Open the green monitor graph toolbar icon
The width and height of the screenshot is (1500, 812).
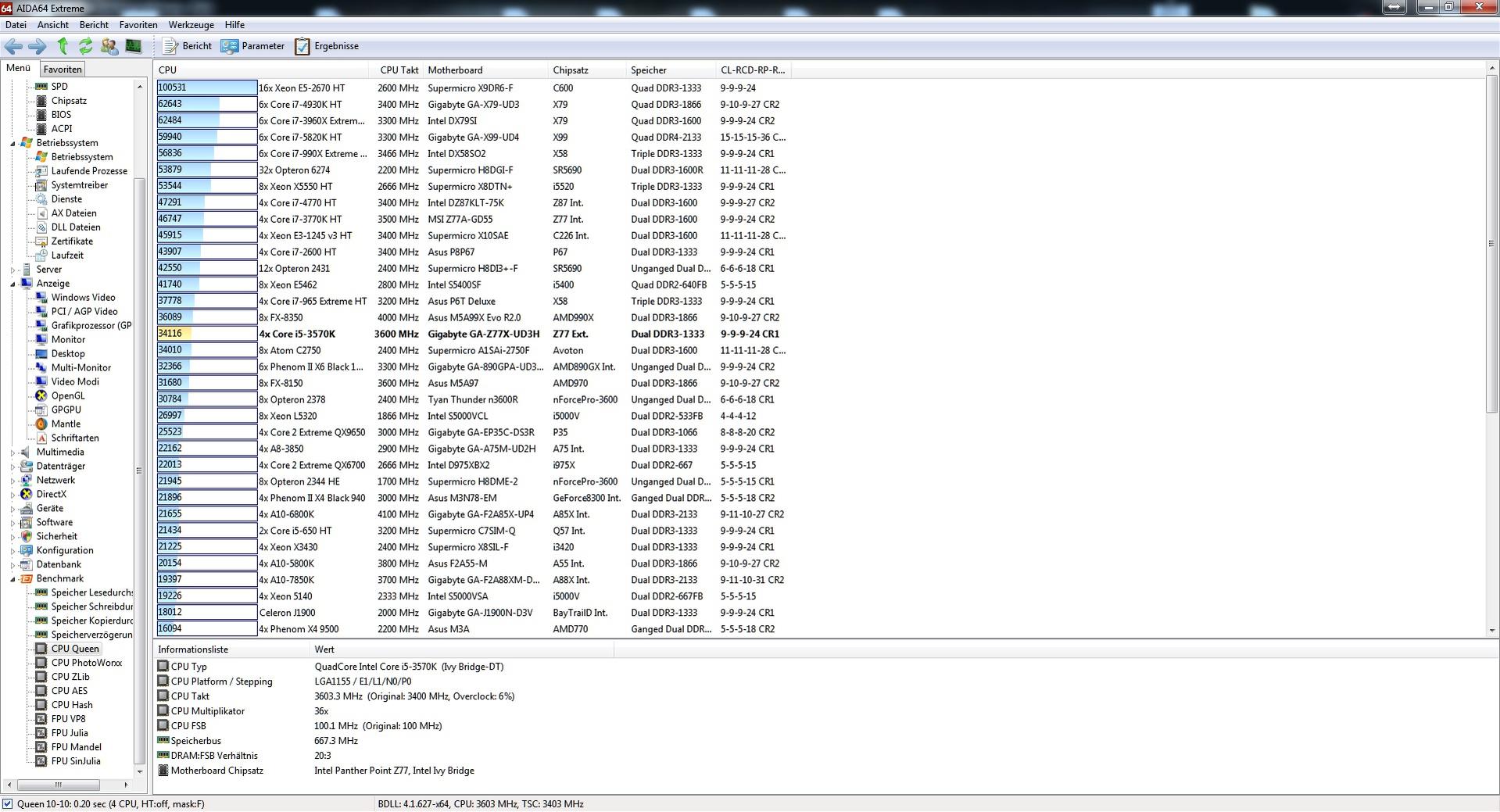tap(134, 46)
